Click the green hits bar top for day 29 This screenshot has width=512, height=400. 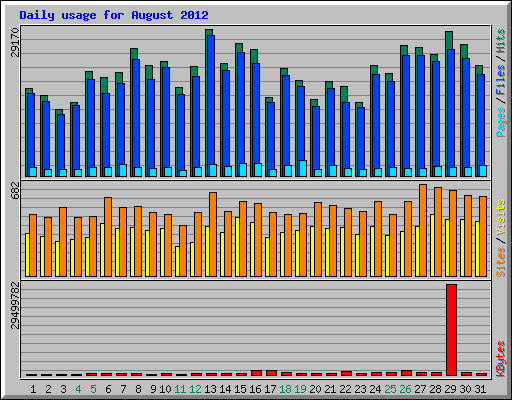[449, 40]
